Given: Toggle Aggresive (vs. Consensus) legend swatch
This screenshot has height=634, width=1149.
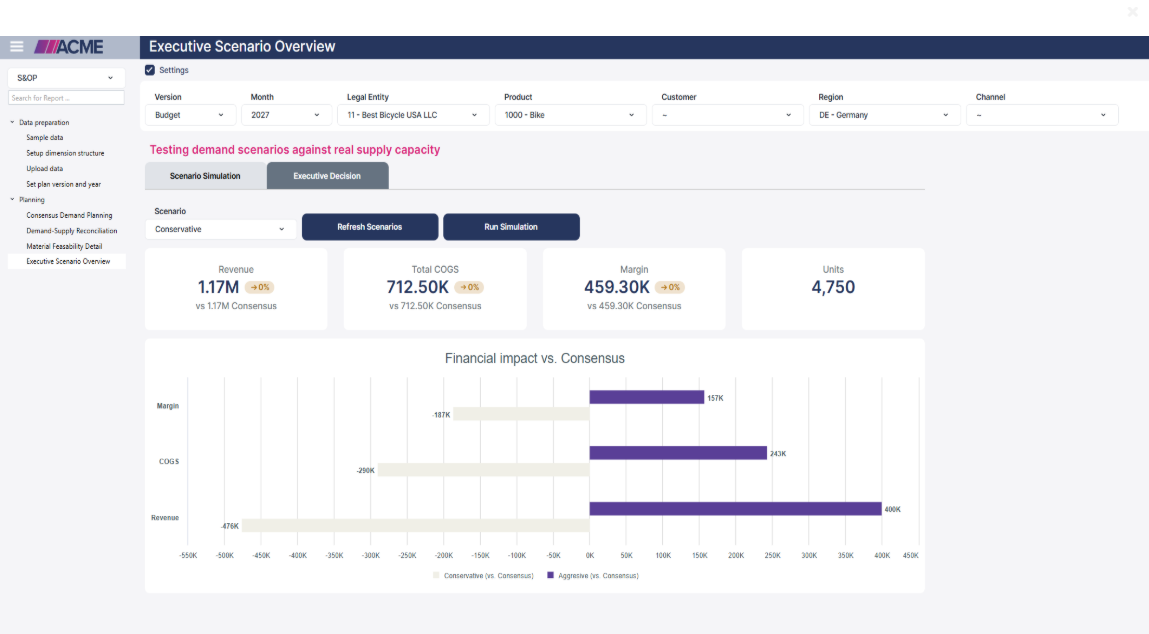Looking at the screenshot, I should (550, 575).
